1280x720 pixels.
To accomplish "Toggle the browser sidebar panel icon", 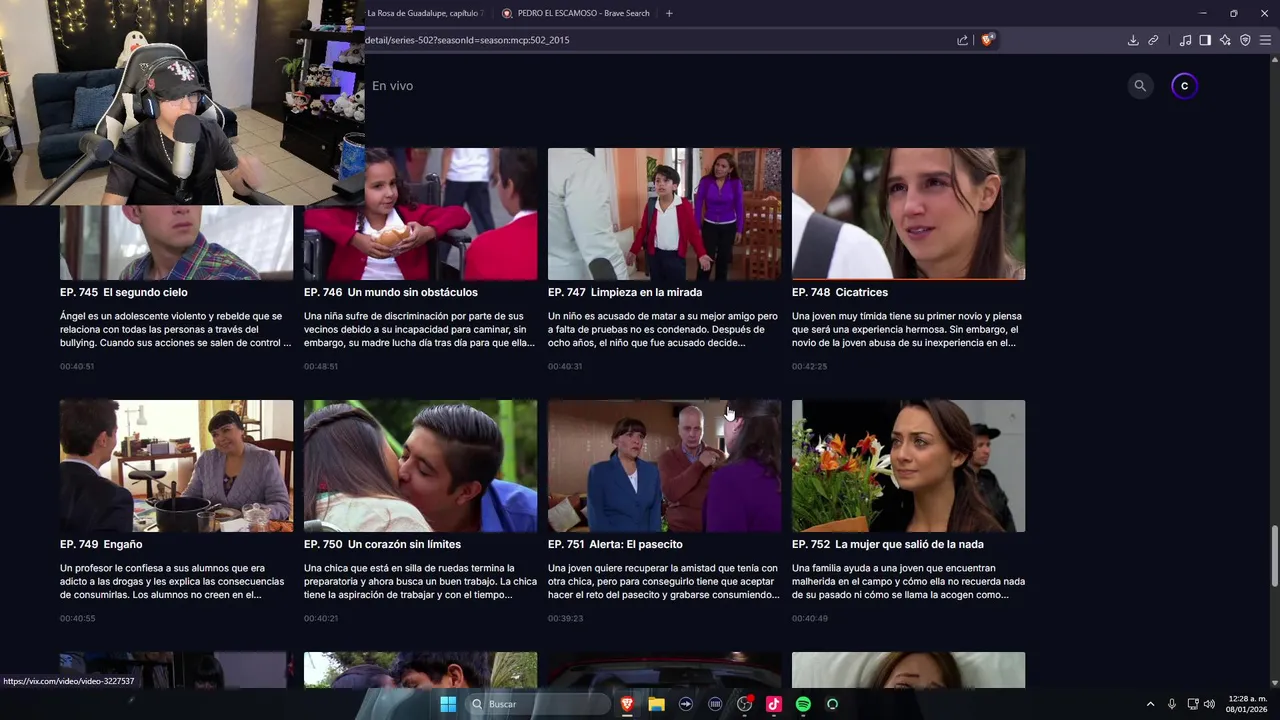I will (1205, 40).
